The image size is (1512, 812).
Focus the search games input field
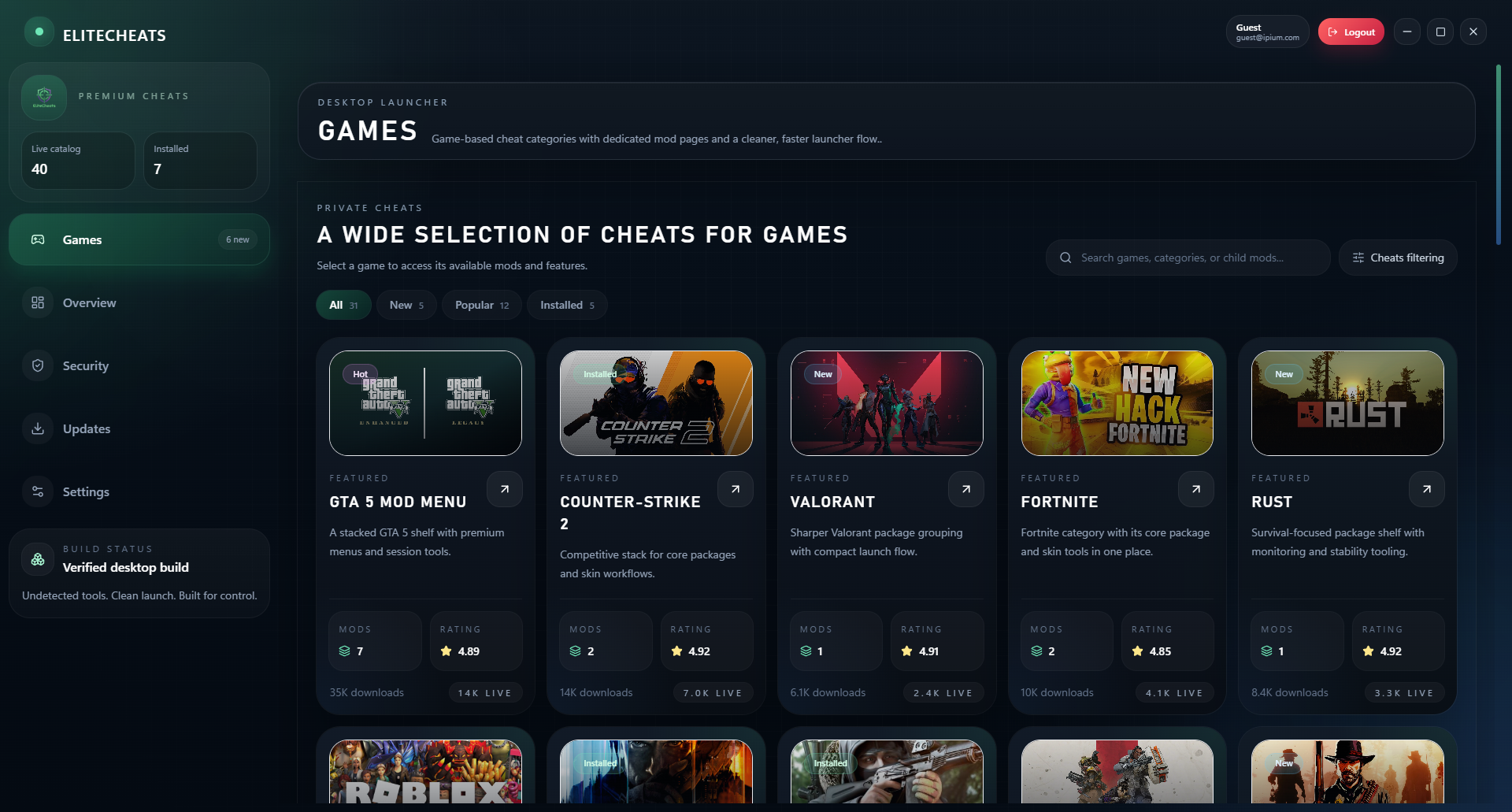coord(1188,258)
